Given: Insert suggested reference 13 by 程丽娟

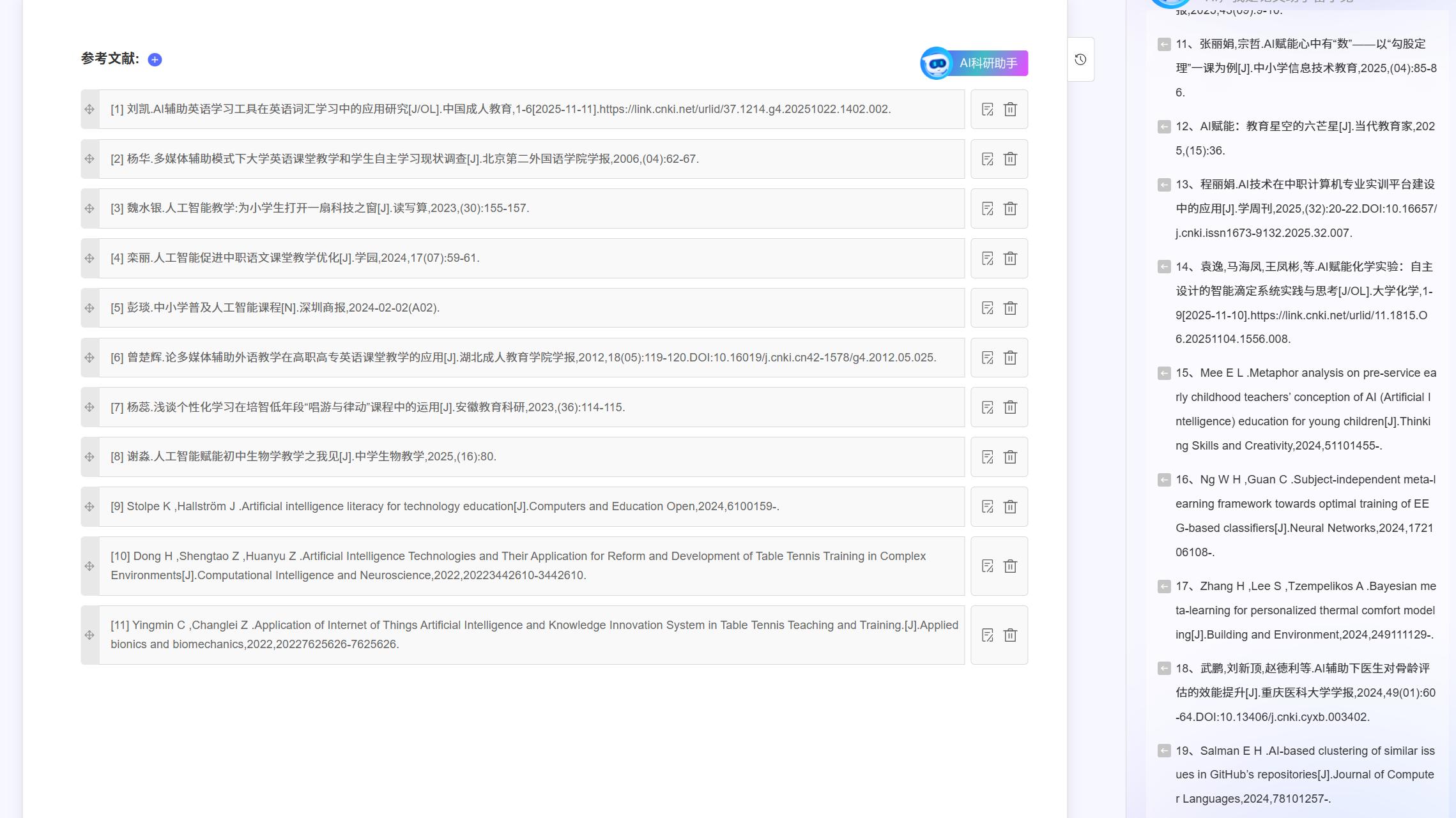Looking at the screenshot, I should point(1164,185).
